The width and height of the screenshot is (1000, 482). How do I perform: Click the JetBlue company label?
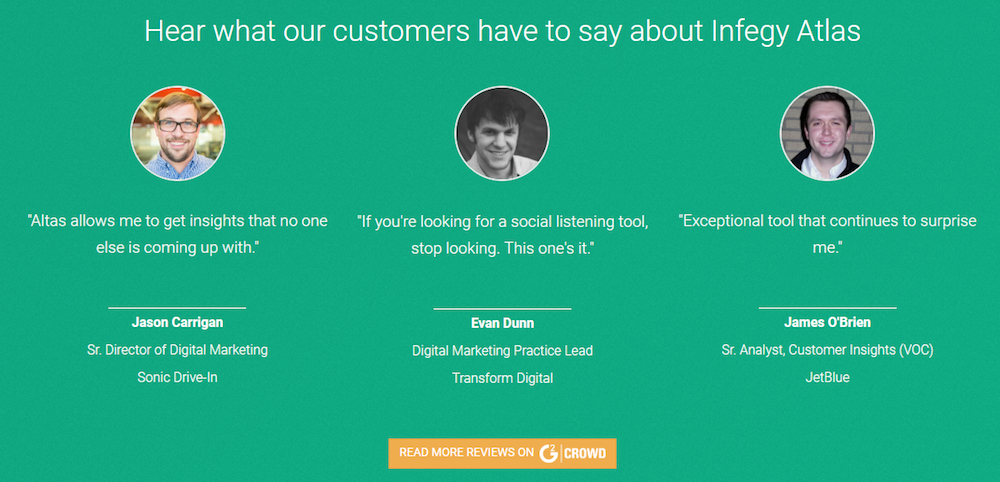(x=827, y=377)
